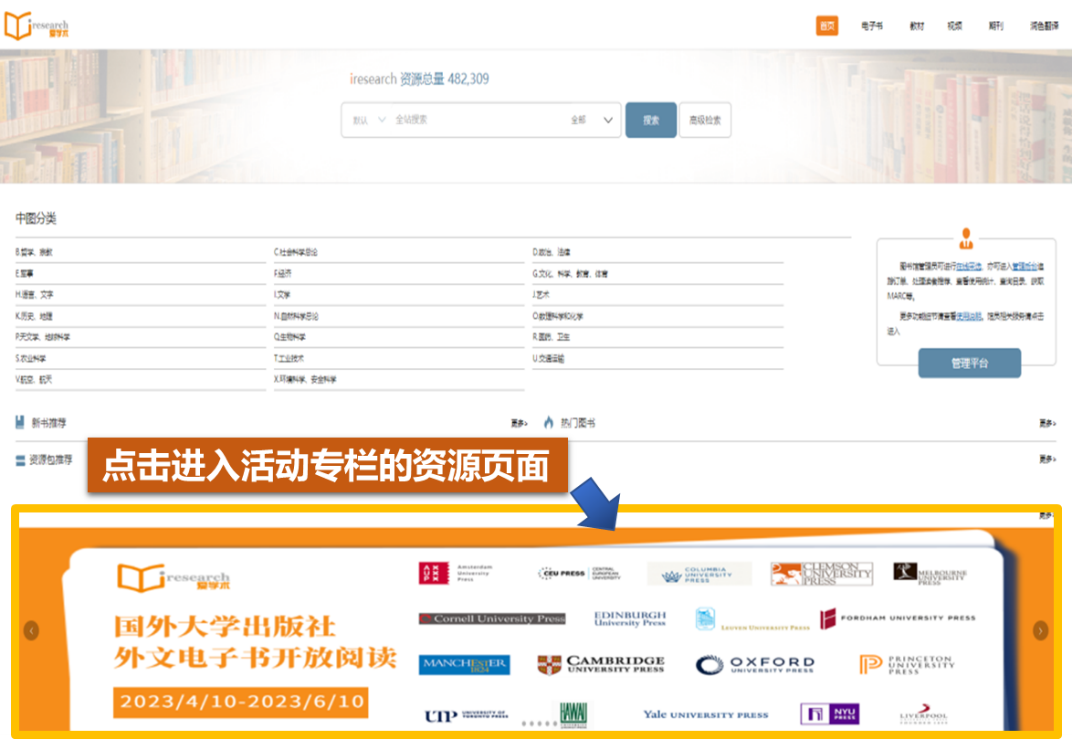The width and height of the screenshot is (1072, 739).
Task: Click the book icon beside 新书推荐
Action: coord(21,423)
